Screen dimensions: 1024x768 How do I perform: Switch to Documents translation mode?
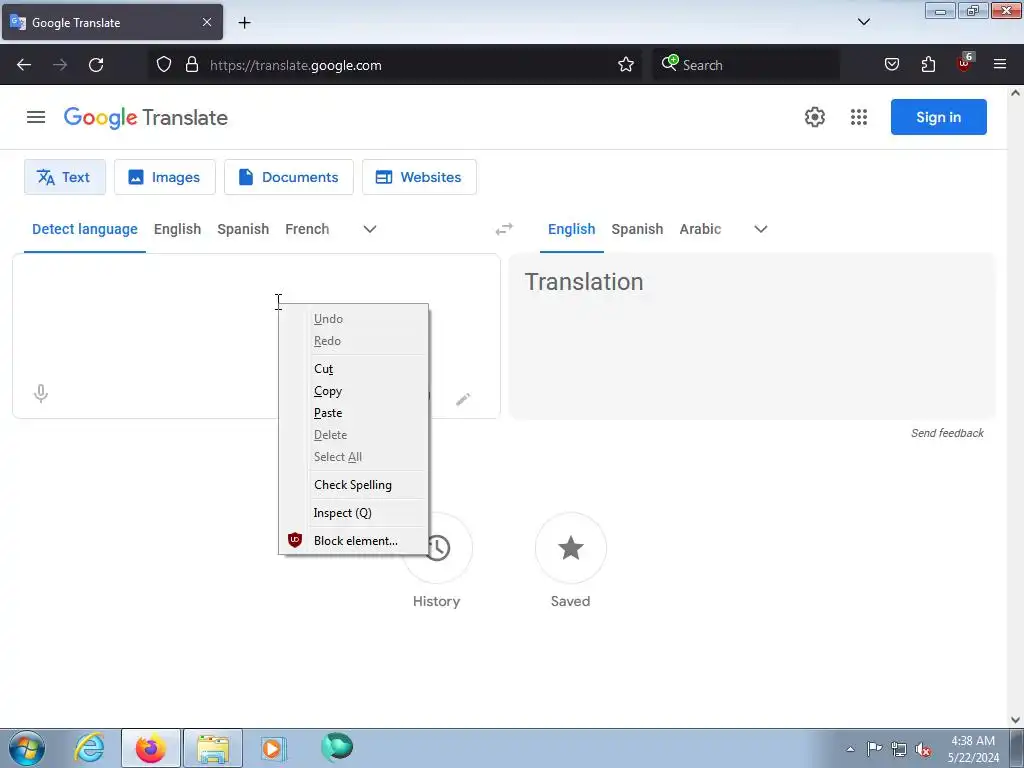(x=289, y=177)
